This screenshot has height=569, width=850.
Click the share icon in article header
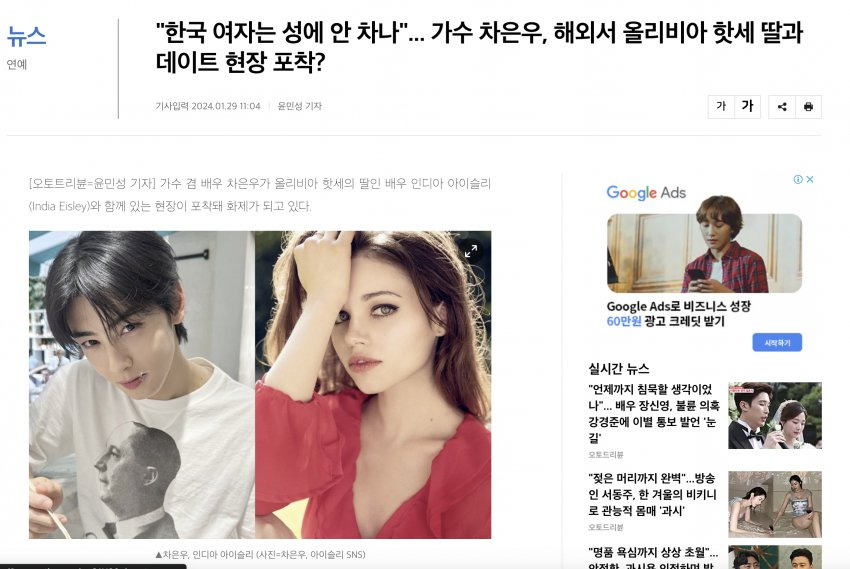tap(782, 107)
